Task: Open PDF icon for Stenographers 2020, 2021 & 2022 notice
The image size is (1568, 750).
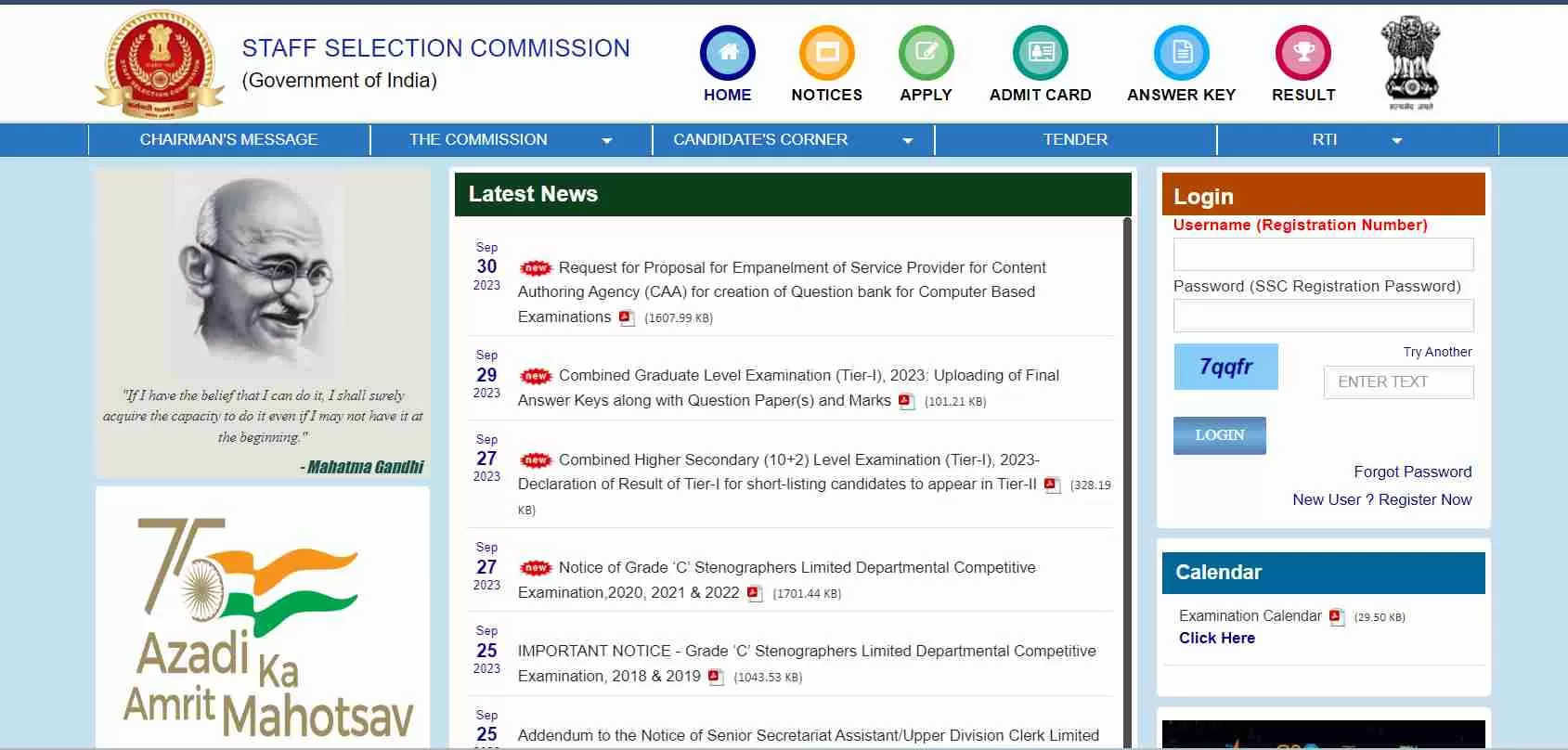Action: (755, 593)
